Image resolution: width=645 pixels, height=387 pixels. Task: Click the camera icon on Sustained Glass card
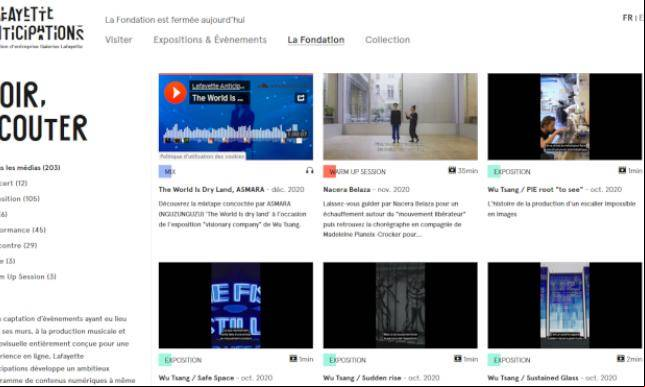[620, 359]
